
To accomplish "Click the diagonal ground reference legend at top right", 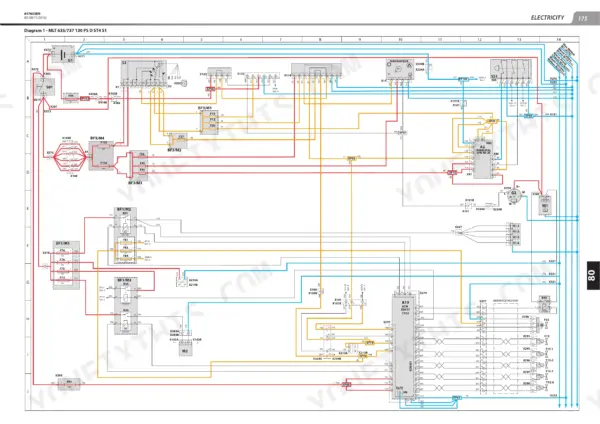I will [x=561, y=59].
